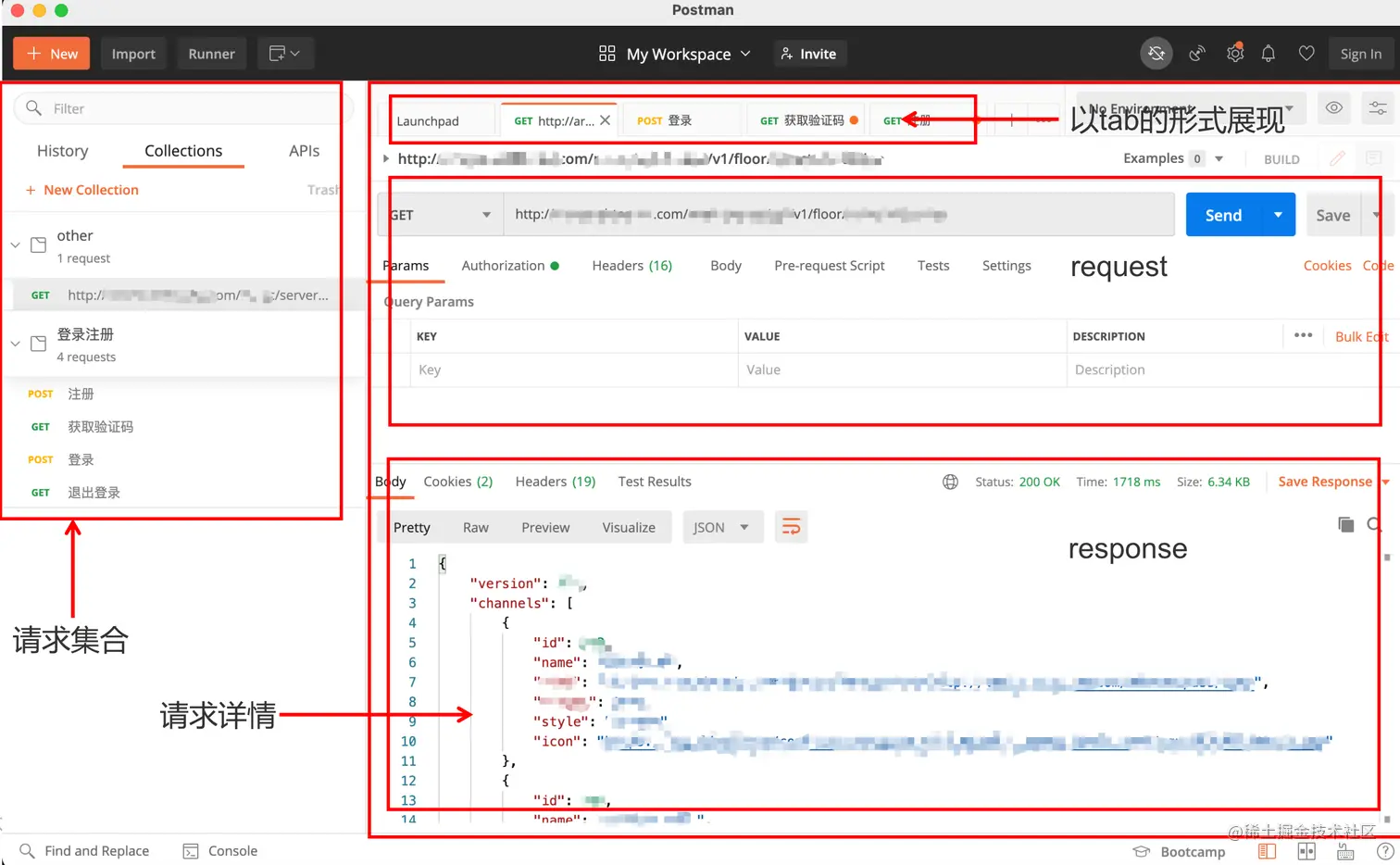Open the manage environments sliders icon
1400x865 pixels.
pyautogui.click(x=1378, y=108)
